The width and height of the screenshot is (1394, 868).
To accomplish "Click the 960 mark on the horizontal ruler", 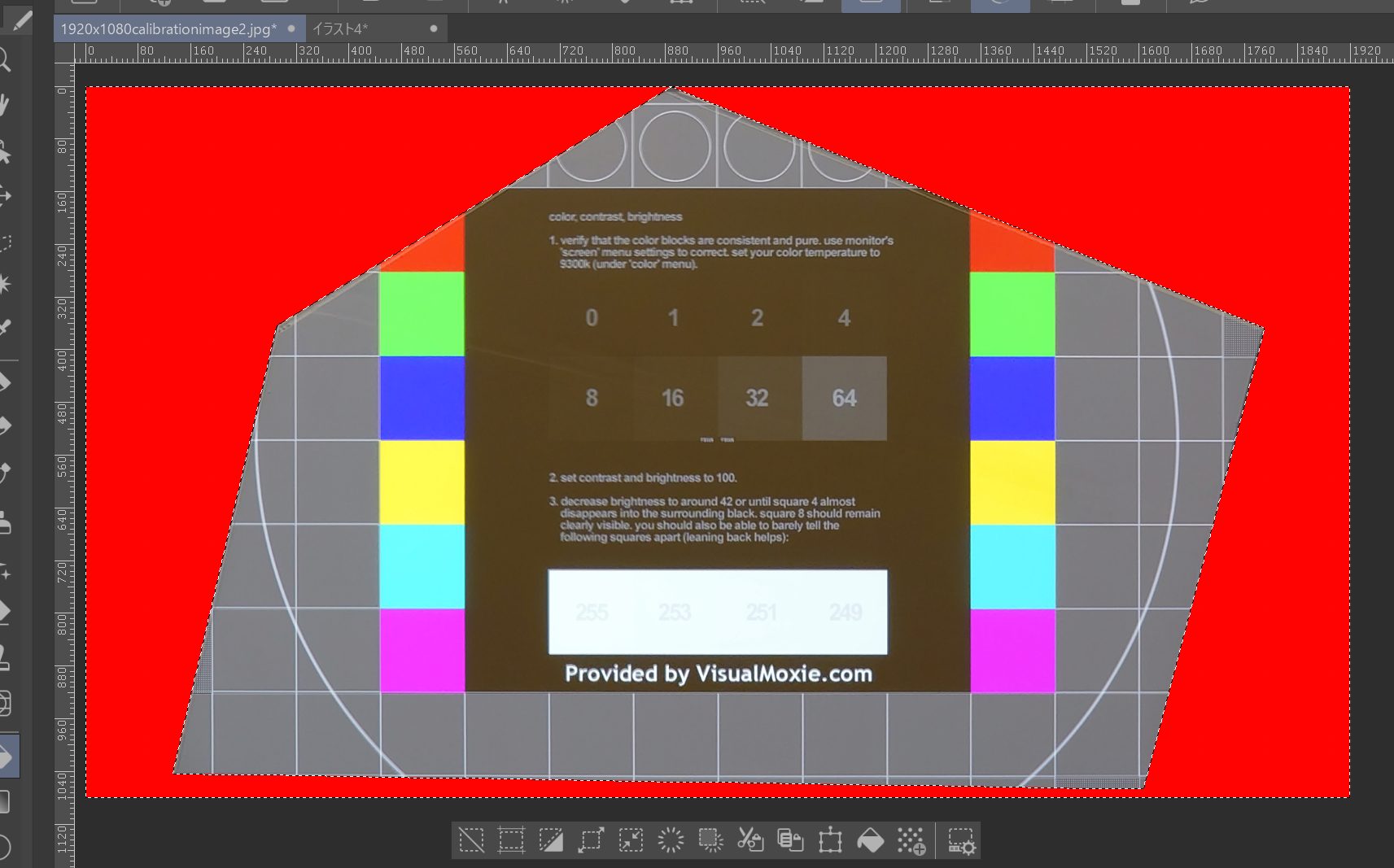I will 730,51.
